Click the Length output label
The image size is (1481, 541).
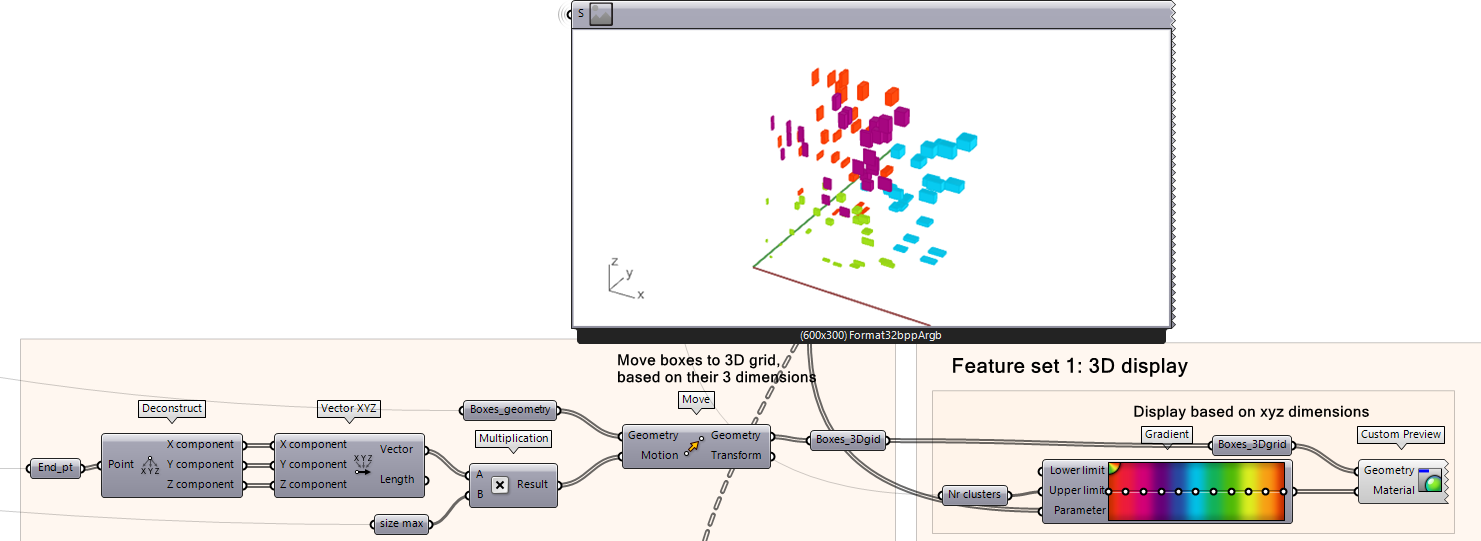tap(397, 479)
